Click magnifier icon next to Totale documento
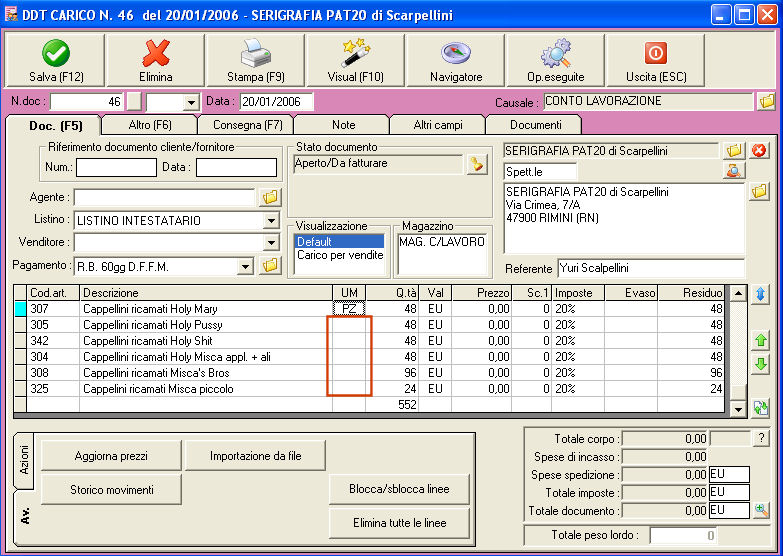The height and width of the screenshot is (556, 783). (761, 510)
